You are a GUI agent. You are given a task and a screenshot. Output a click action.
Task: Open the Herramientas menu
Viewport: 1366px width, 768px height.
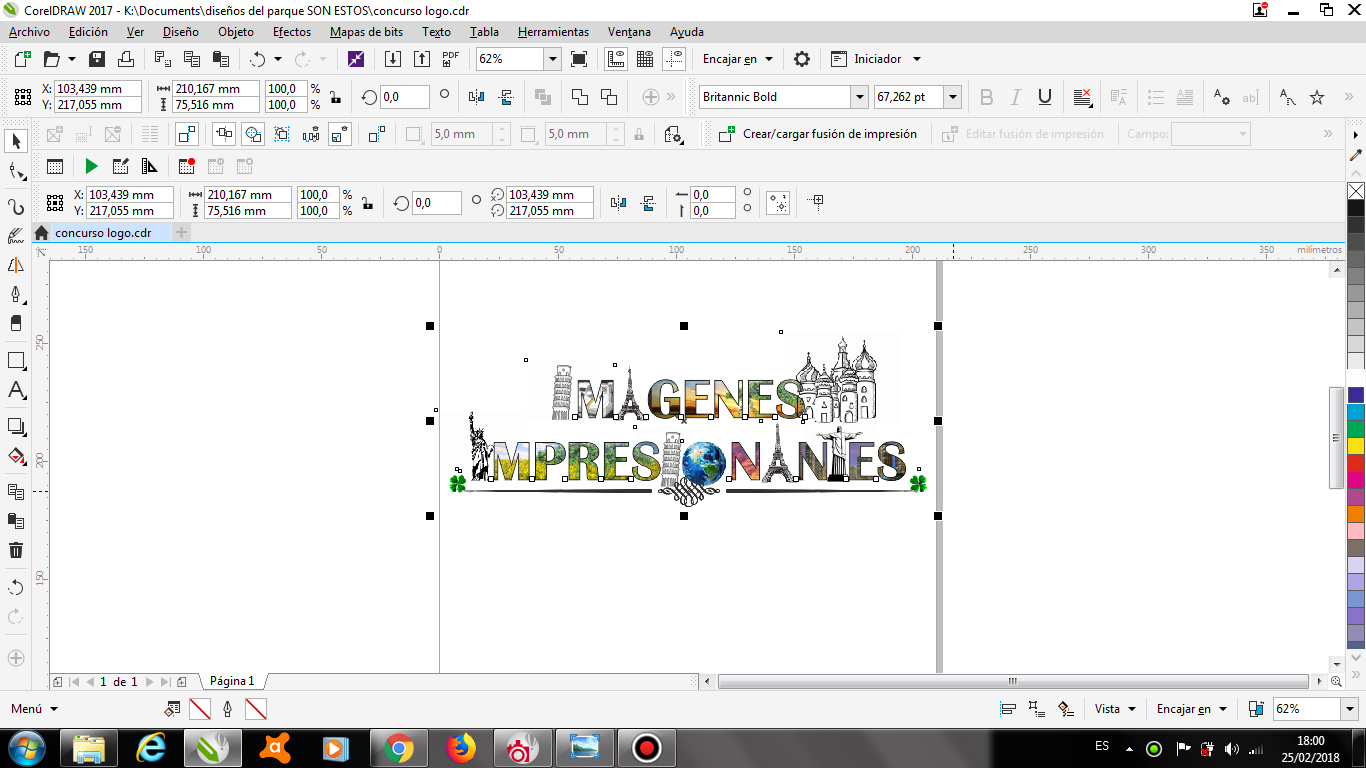(x=553, y=32)
